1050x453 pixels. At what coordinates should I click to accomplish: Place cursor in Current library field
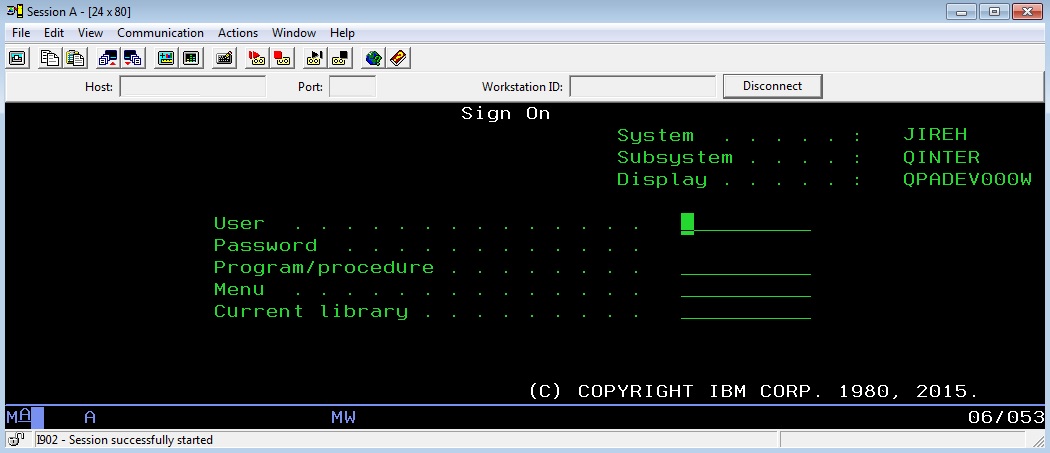[x=745, y=311]
